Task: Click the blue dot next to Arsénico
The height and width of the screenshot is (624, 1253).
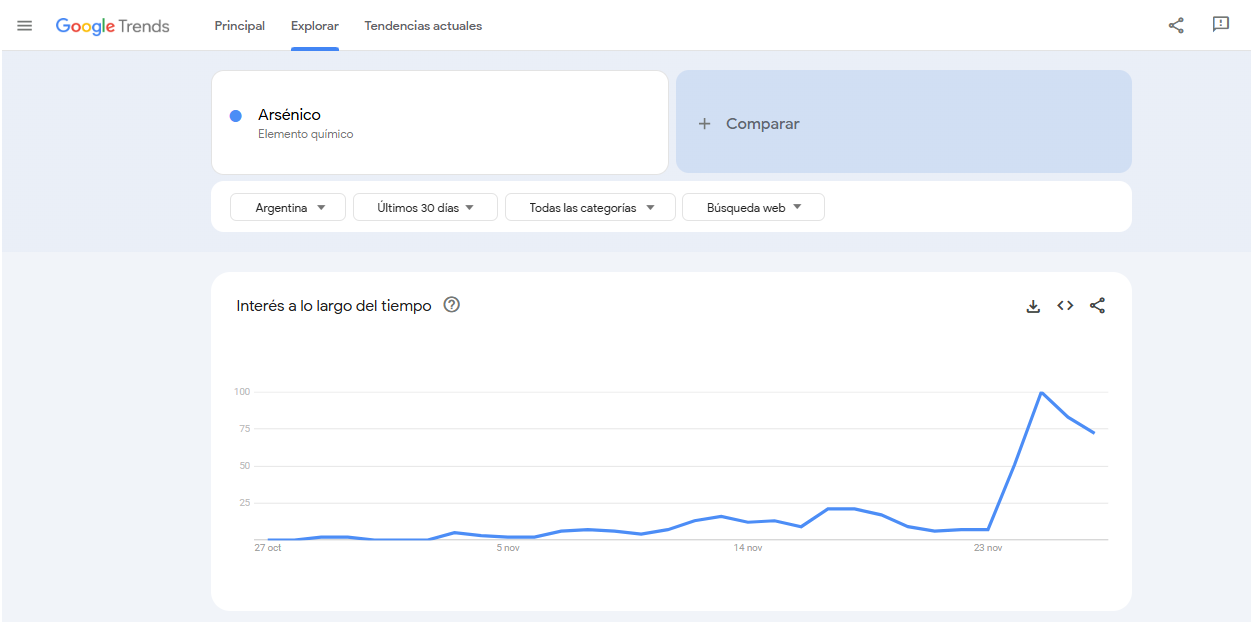Action: coord(236,116)
